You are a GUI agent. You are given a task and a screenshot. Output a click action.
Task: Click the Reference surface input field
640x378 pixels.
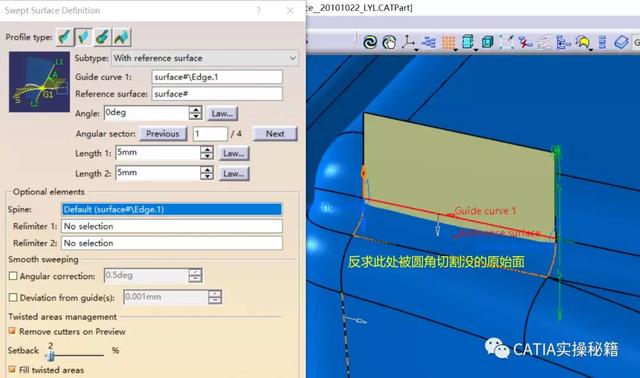pyautogui.click(x=217, y=94)
